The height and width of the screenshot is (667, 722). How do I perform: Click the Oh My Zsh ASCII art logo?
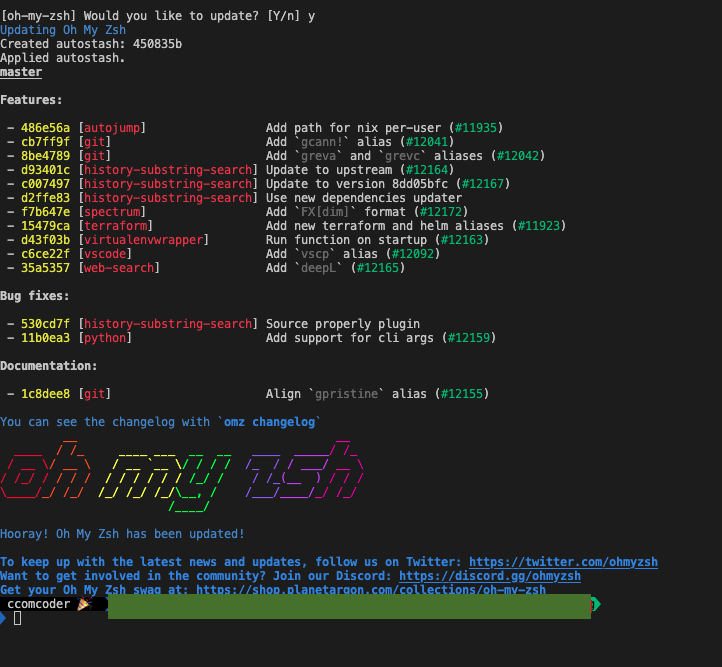click(182, 476)
